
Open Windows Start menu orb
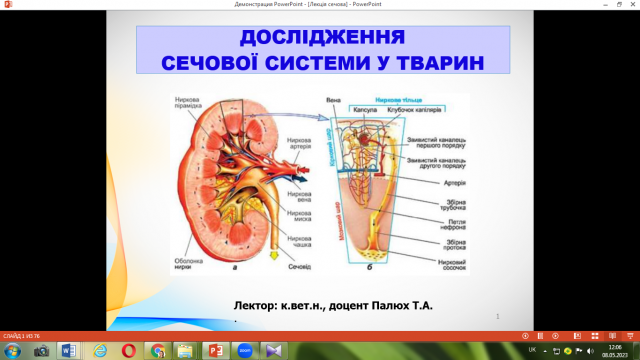[x=12, y=351]
